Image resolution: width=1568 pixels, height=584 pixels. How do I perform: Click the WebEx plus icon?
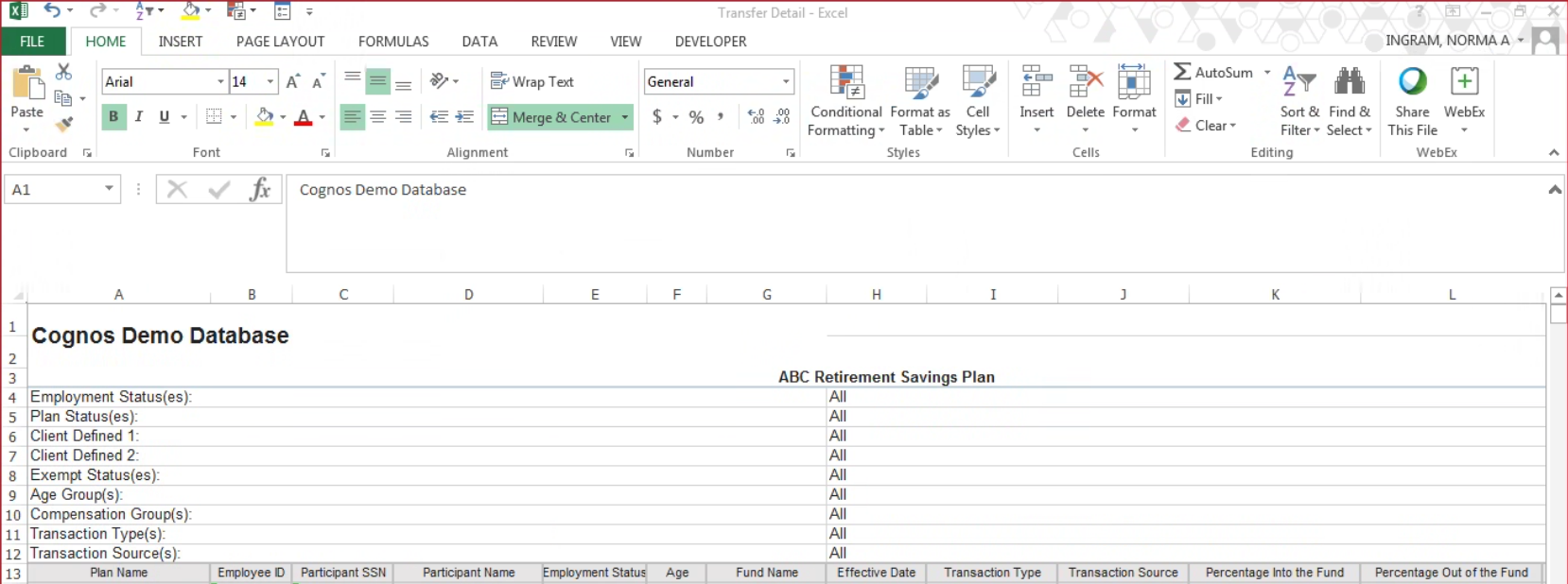(x=1464, y=81)
